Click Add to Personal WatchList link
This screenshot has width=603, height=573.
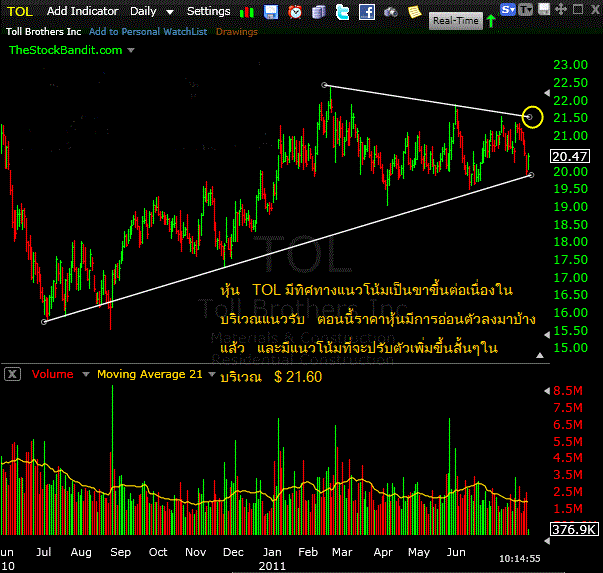pos(148,32)
